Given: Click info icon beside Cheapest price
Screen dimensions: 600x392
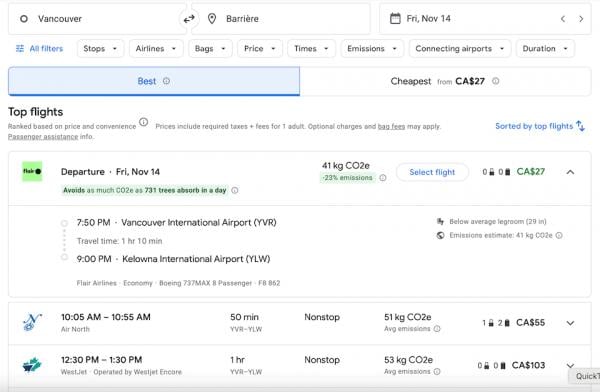Looking at the screenshot, I should pyautogui.click(x=496, y=81).
